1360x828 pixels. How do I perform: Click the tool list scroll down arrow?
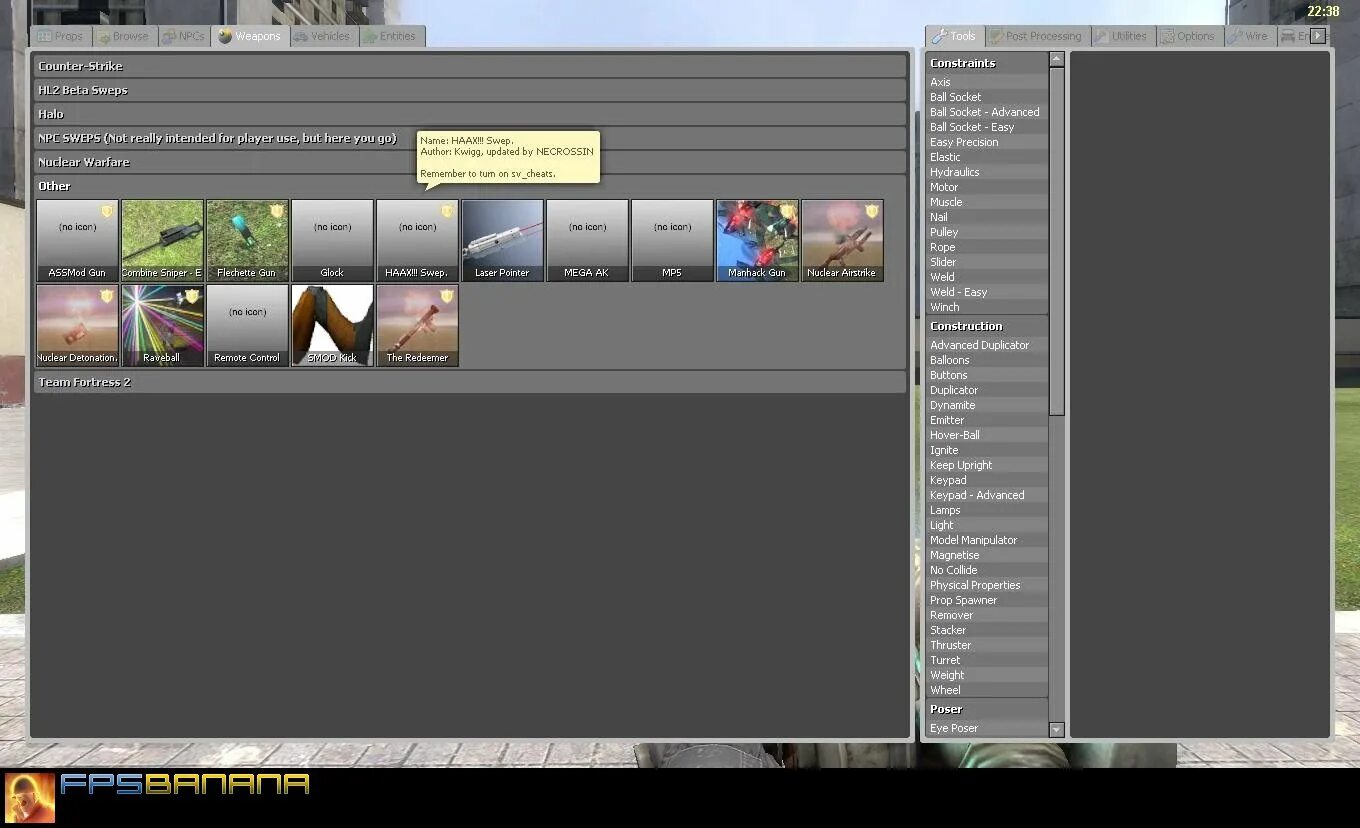click(x=1057, y=730)
